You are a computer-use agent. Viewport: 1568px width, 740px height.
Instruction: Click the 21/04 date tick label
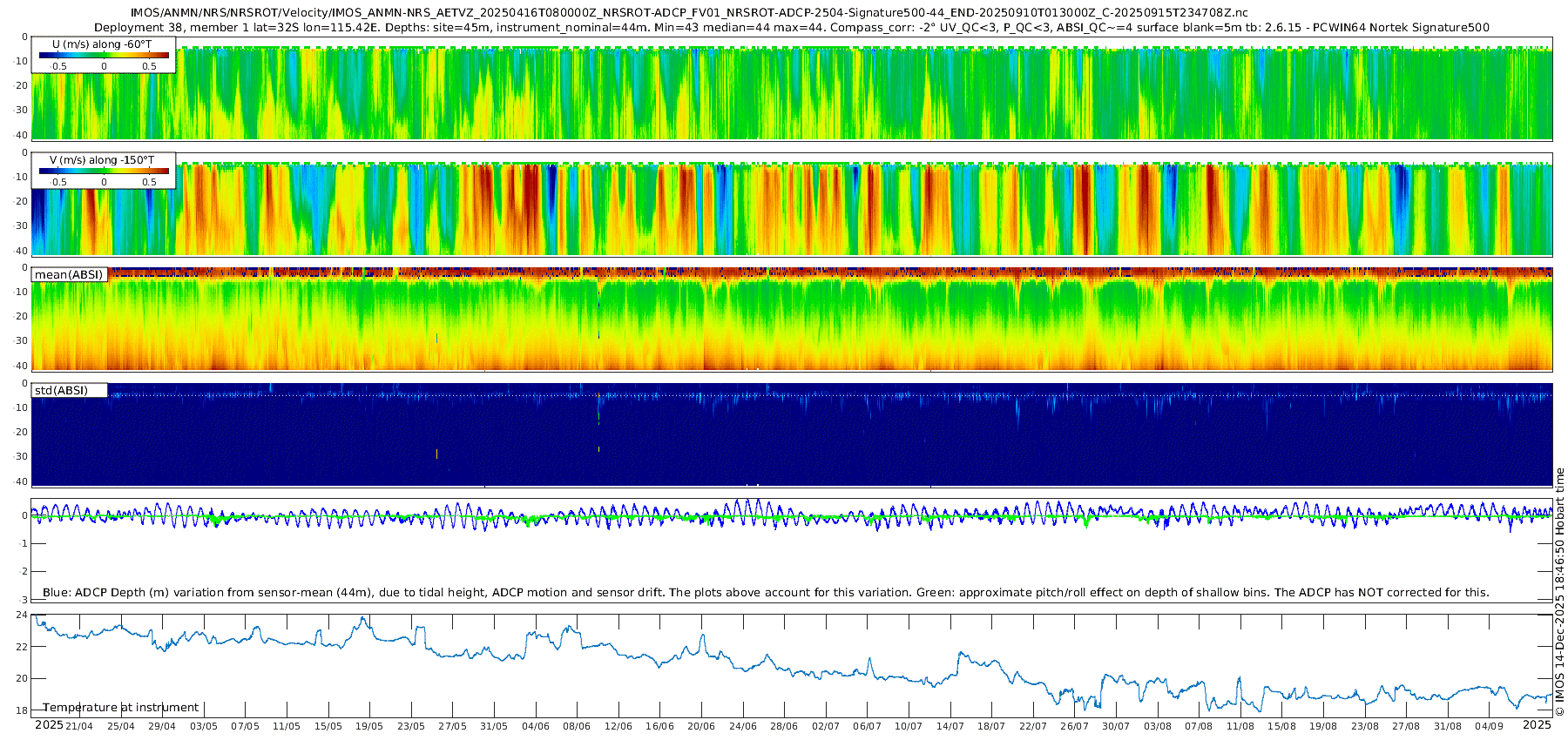(79, 726)
